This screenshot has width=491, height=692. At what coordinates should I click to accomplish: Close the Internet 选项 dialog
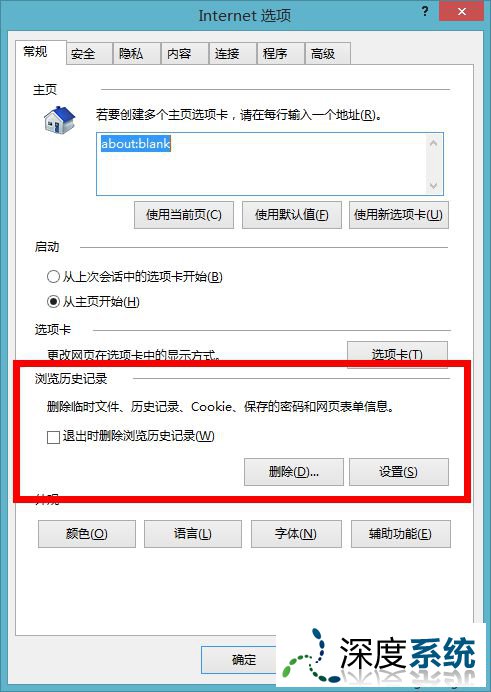pos(461,11)
